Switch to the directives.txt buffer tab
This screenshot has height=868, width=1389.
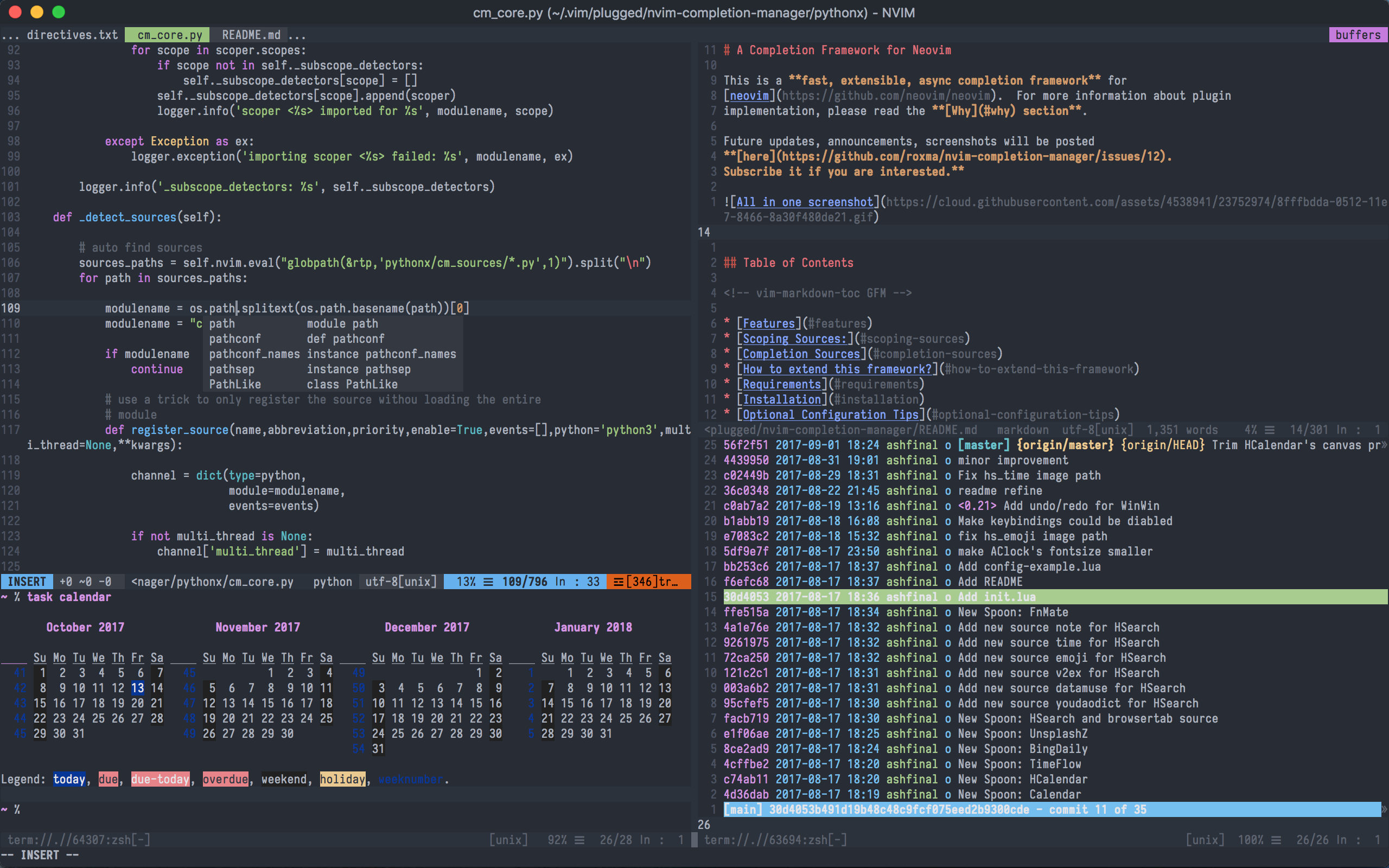tap(72, 34)
